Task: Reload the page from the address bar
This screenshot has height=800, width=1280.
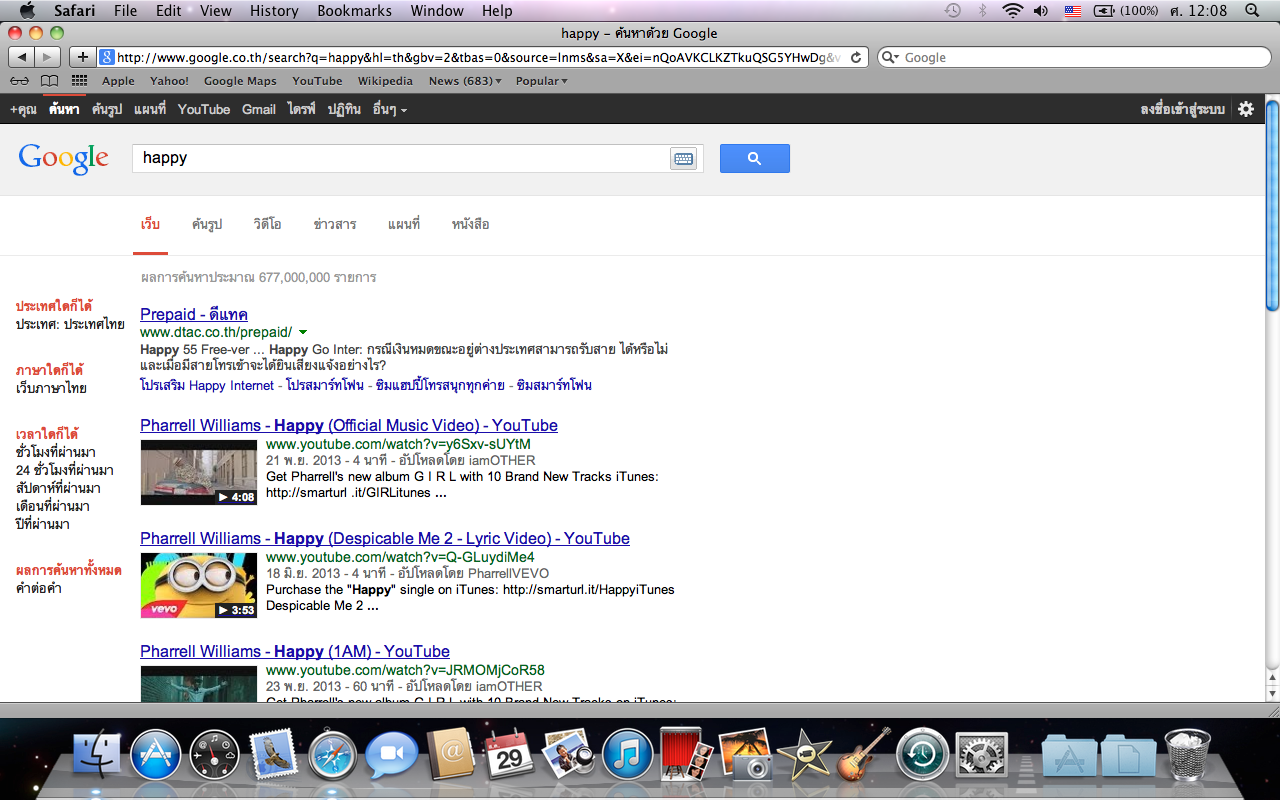Action: pyautogui.click(x=856, y=57)
